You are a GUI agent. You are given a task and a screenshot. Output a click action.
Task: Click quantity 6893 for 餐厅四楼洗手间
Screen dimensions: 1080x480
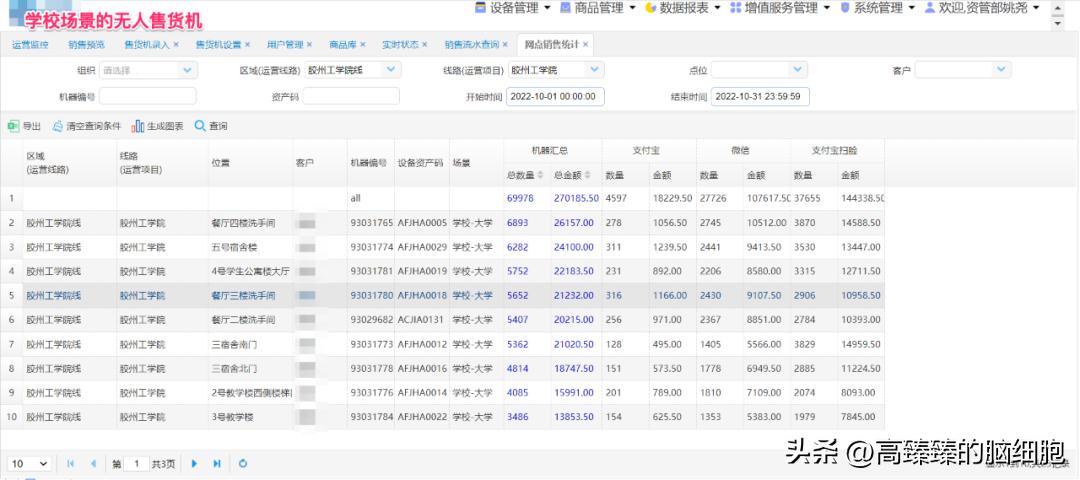[517, 223]
